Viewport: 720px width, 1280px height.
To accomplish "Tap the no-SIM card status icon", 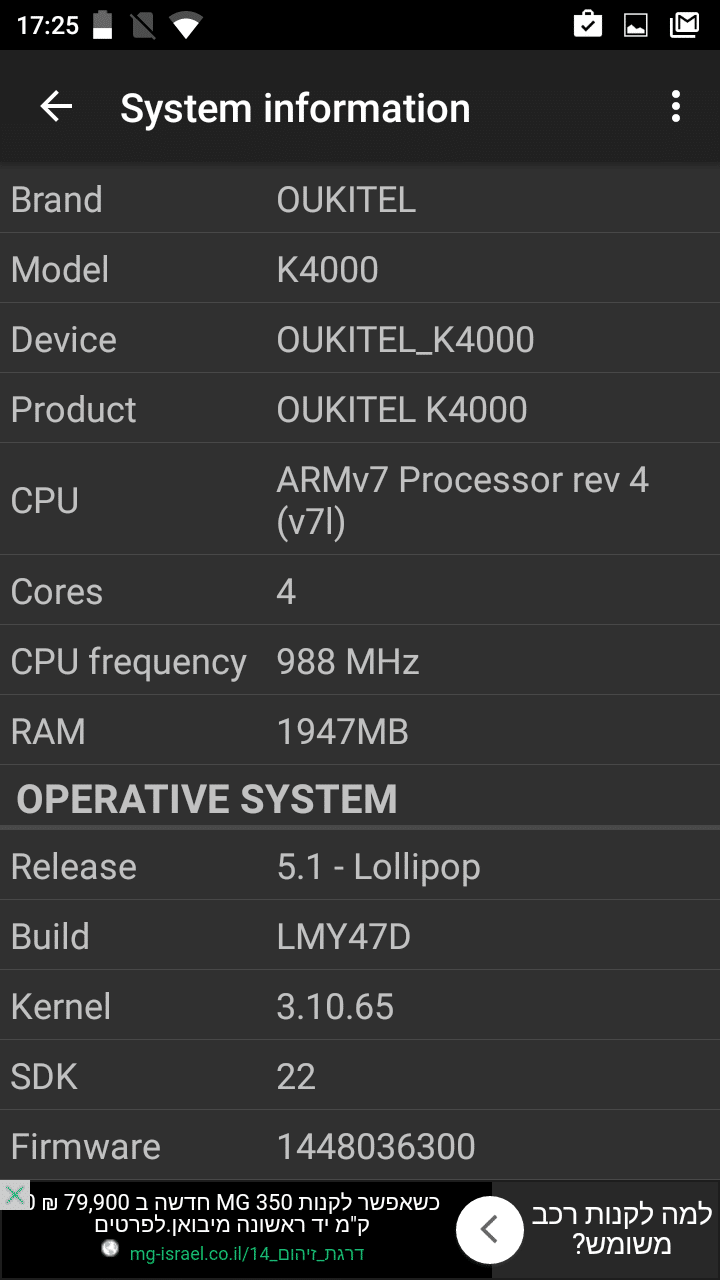I will pos(142,25).
